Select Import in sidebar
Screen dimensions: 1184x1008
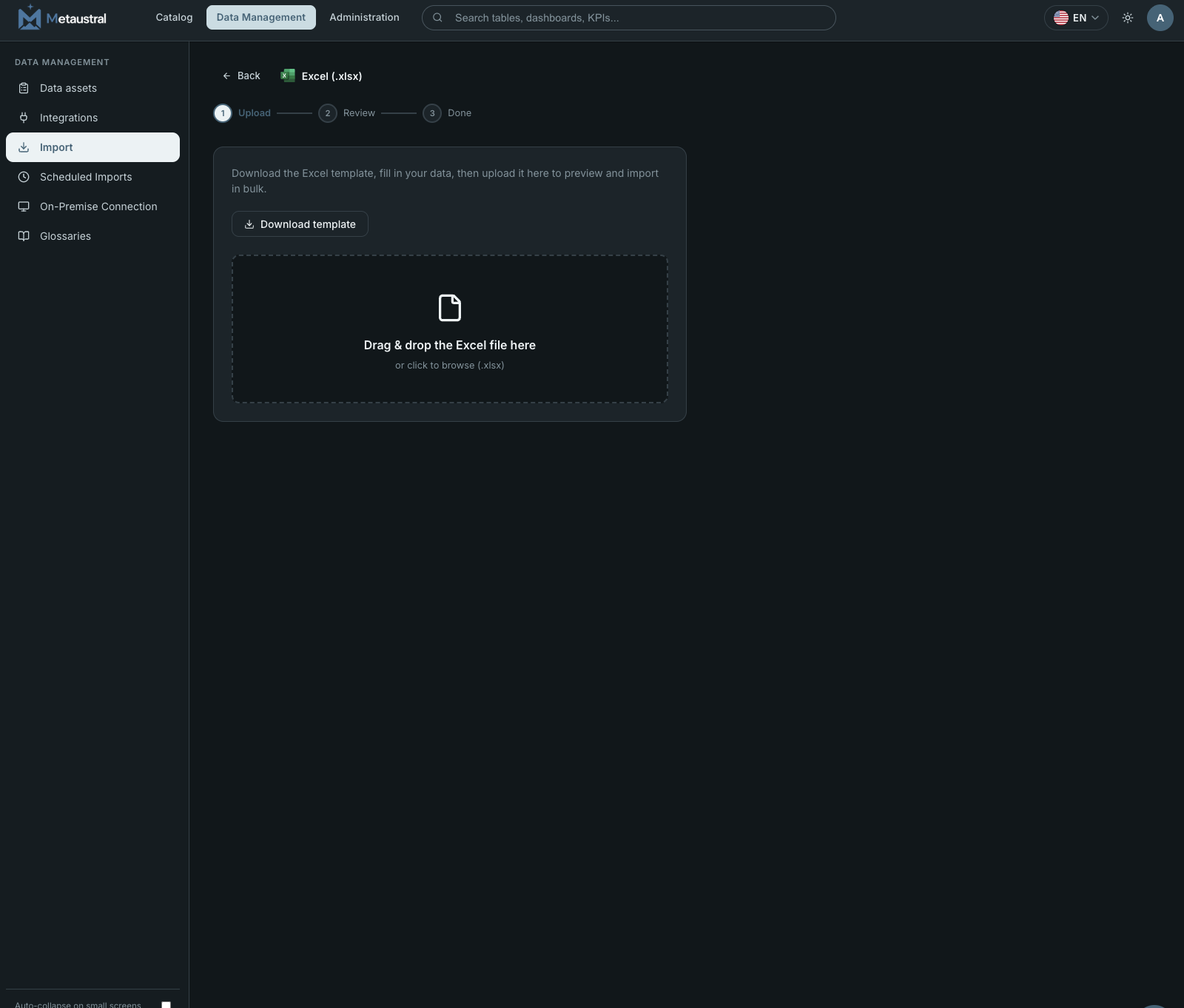click(x=92, y=147)
